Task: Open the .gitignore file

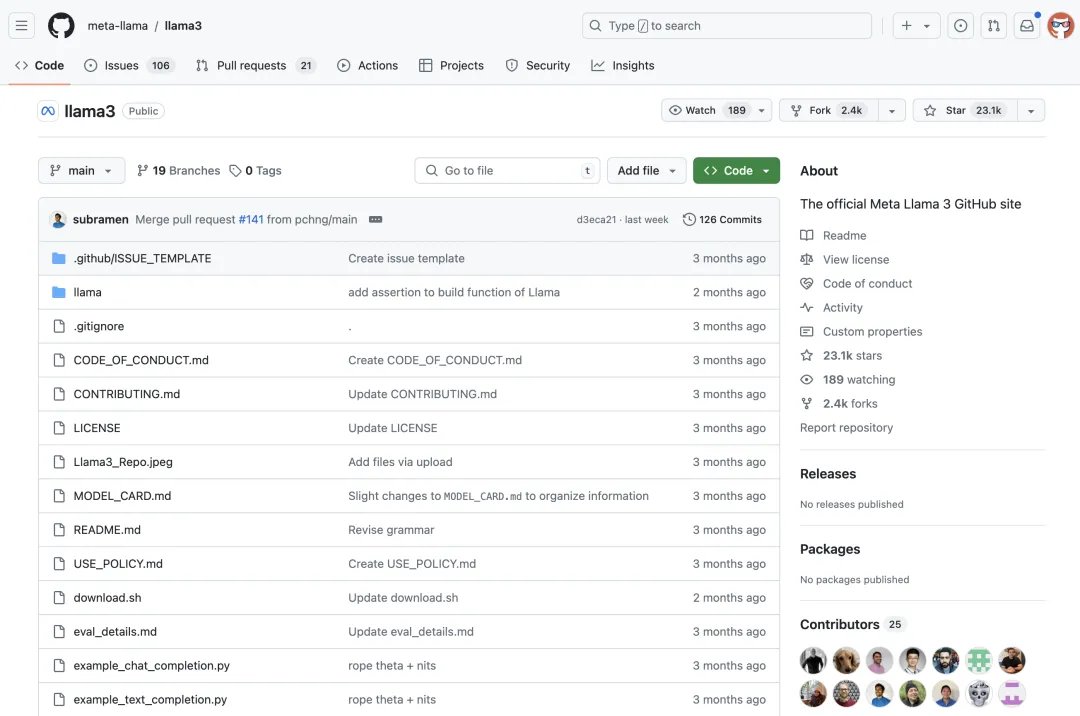Action: 99,326
